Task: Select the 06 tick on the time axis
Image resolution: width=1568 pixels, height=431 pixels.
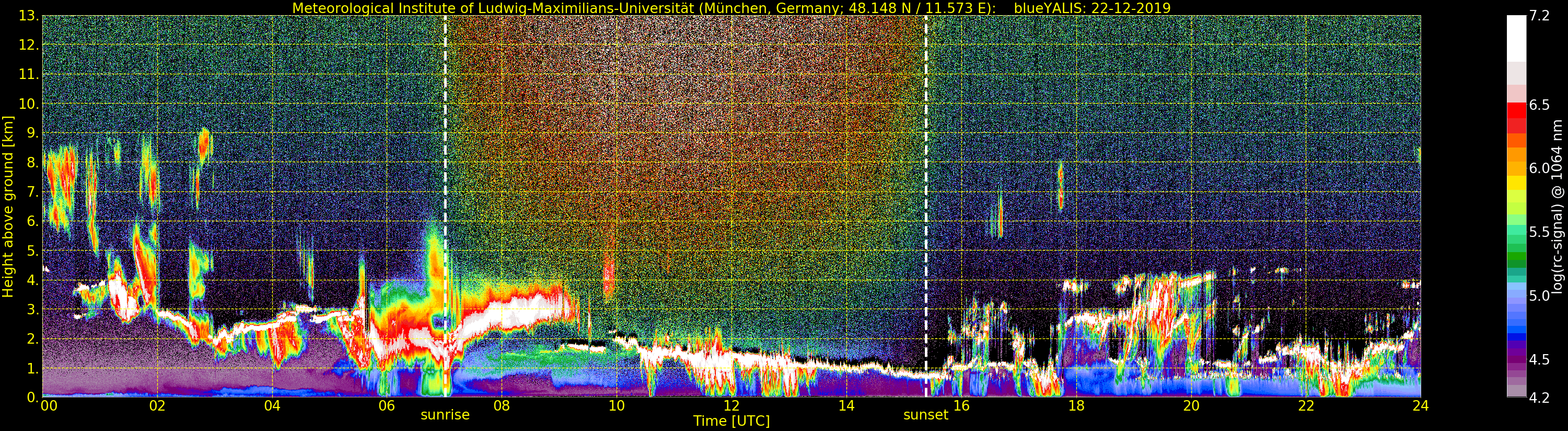Action: click(x=387, y=406)
